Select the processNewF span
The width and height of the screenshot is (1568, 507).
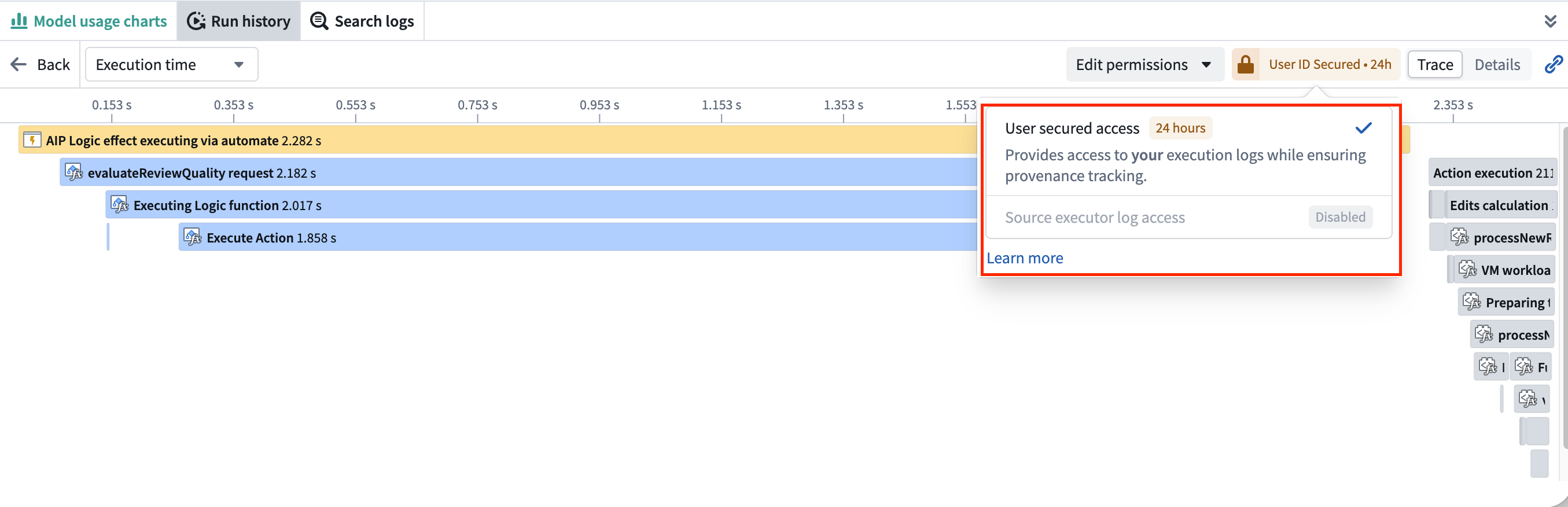pos(1500,237)
